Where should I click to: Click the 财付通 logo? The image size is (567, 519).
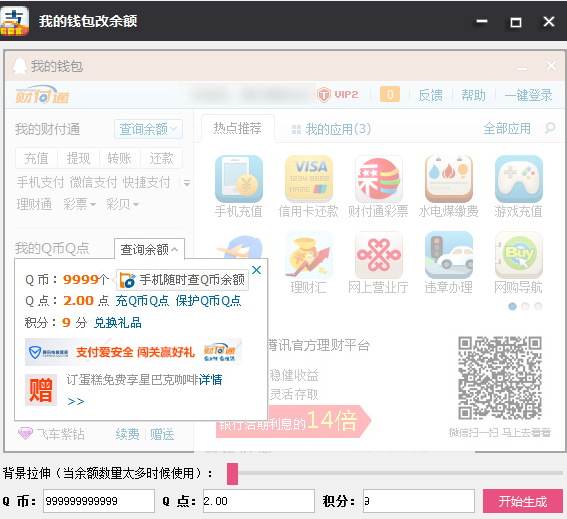point(42,95)
